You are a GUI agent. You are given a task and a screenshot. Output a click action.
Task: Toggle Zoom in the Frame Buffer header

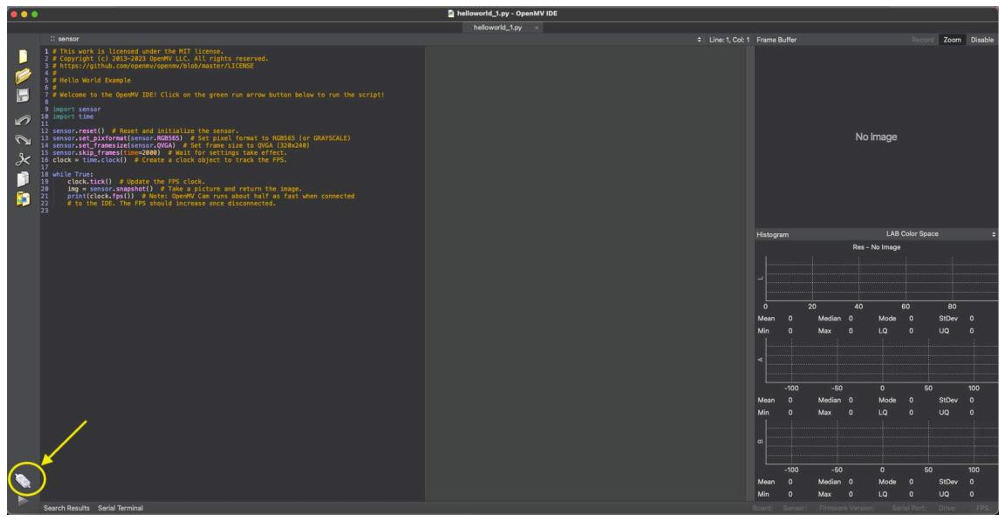click(x=952, y=40)
